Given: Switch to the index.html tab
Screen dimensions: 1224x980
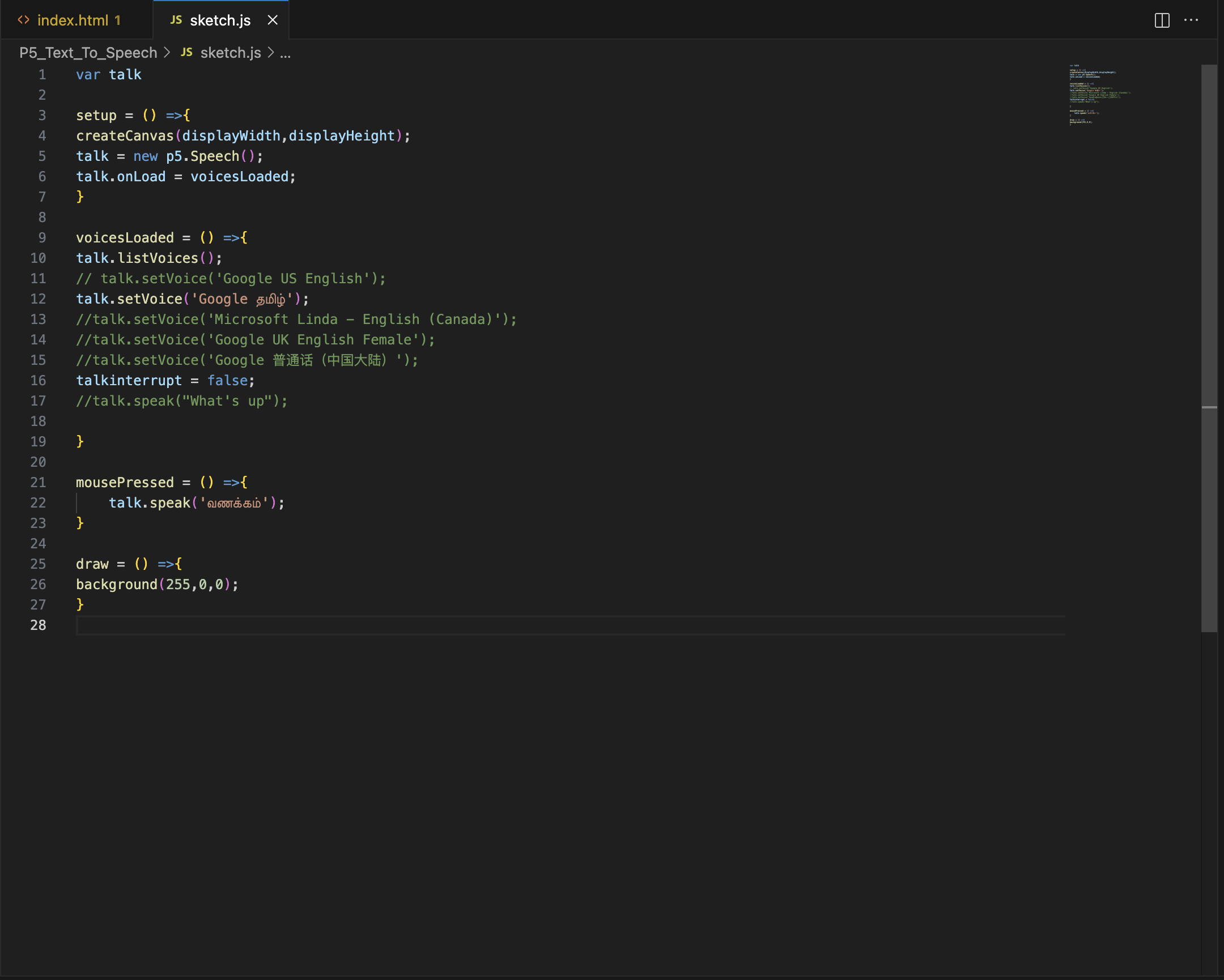Looking at the screenshot, I should (74, 20).
